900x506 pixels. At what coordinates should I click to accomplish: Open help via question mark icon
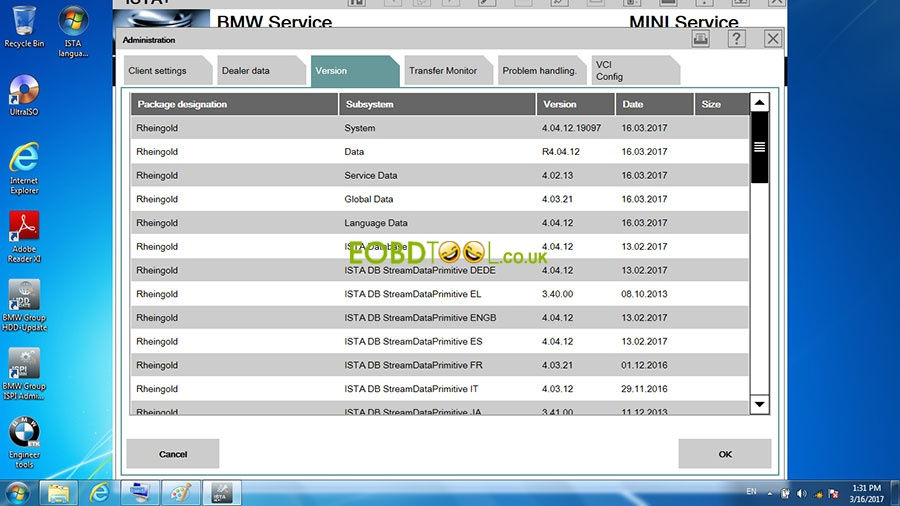click(x=736, y=39)
